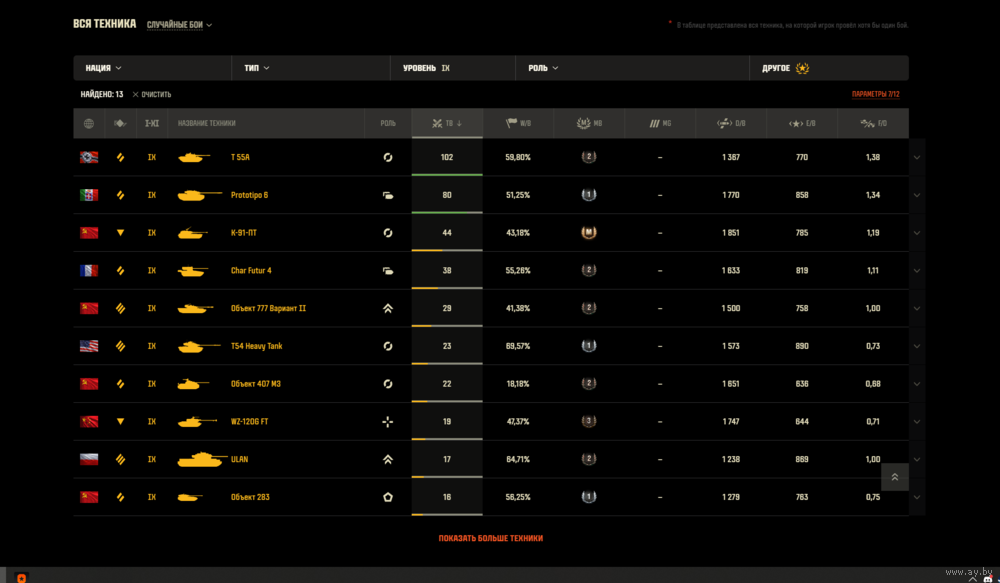Open the Тип filter dropdown
Image resolution: width=1000 pixels, height=583 pixels.
click(257, 68)
